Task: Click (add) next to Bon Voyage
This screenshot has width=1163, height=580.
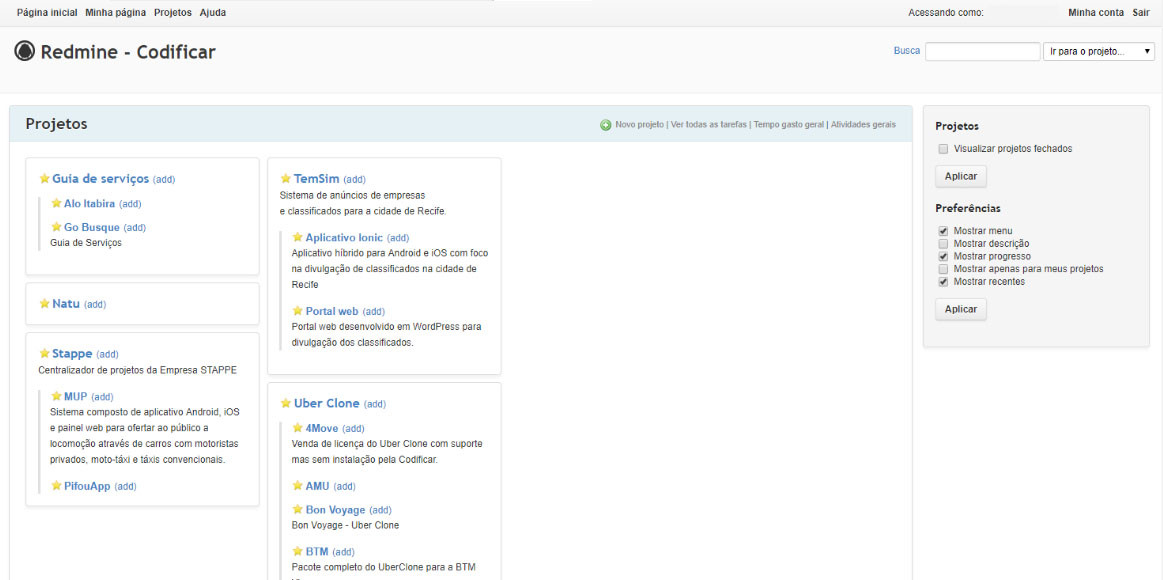Action: coord(380,510)
